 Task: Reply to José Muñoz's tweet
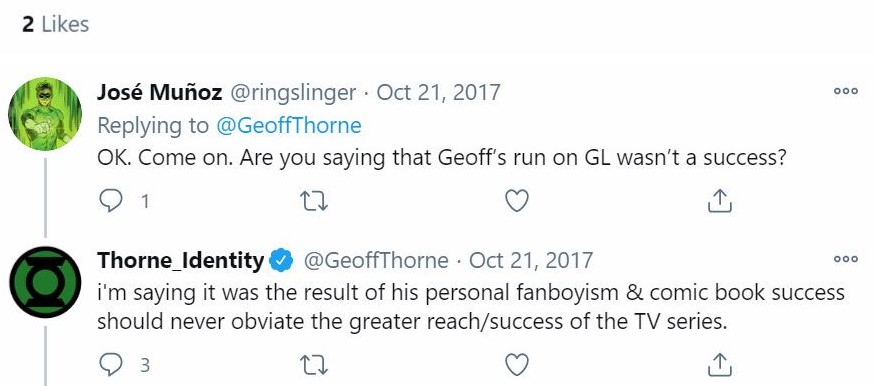110,201
